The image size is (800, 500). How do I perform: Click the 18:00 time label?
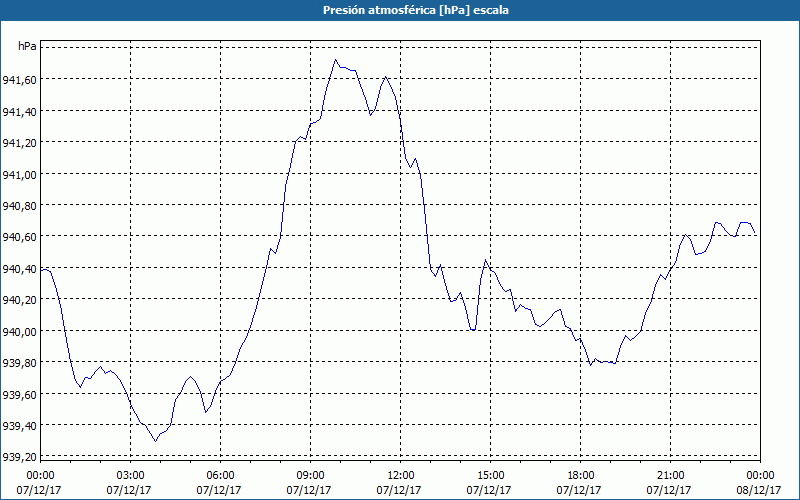581,476
